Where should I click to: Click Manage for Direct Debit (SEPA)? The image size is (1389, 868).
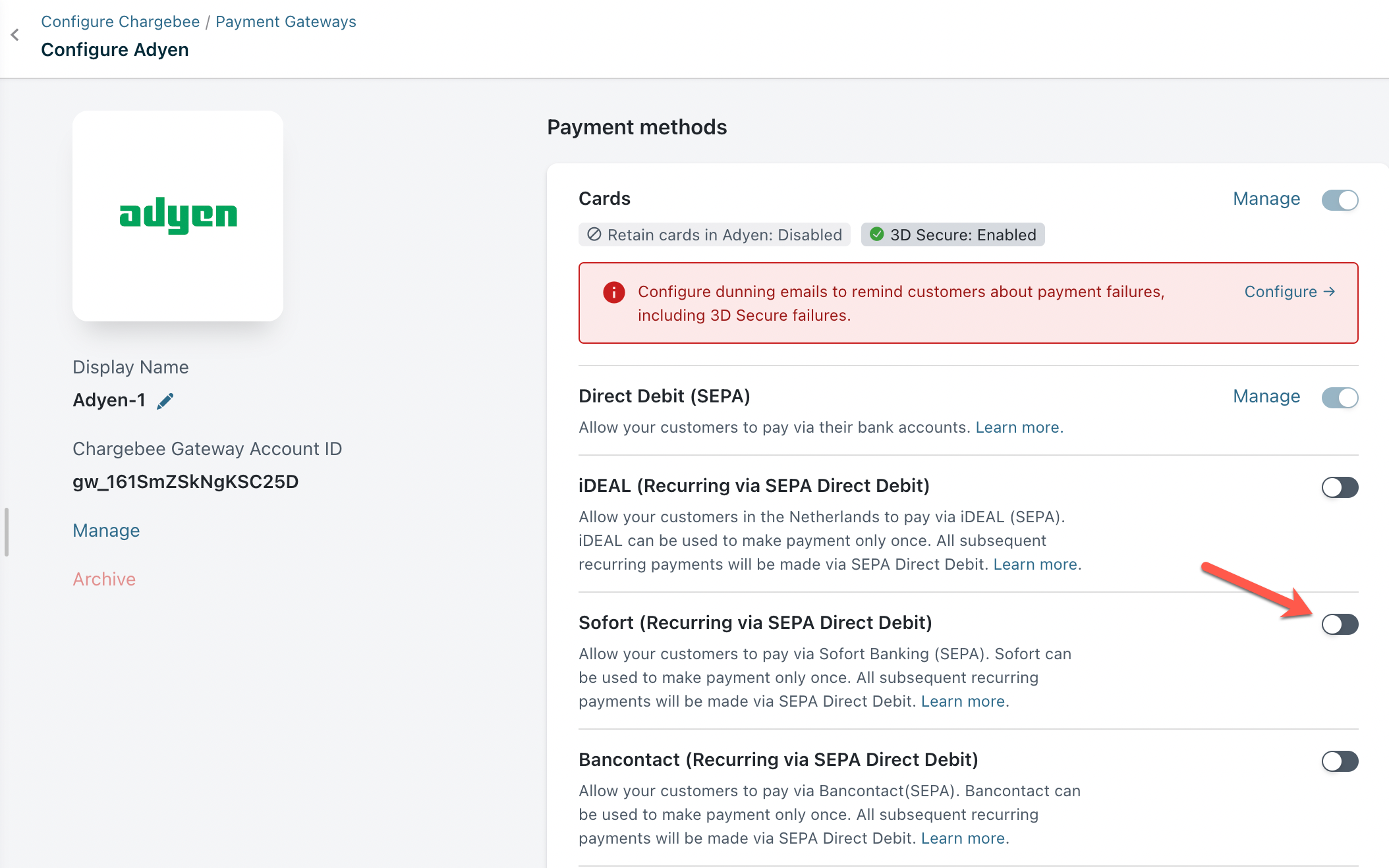[x=1266, y=396]
